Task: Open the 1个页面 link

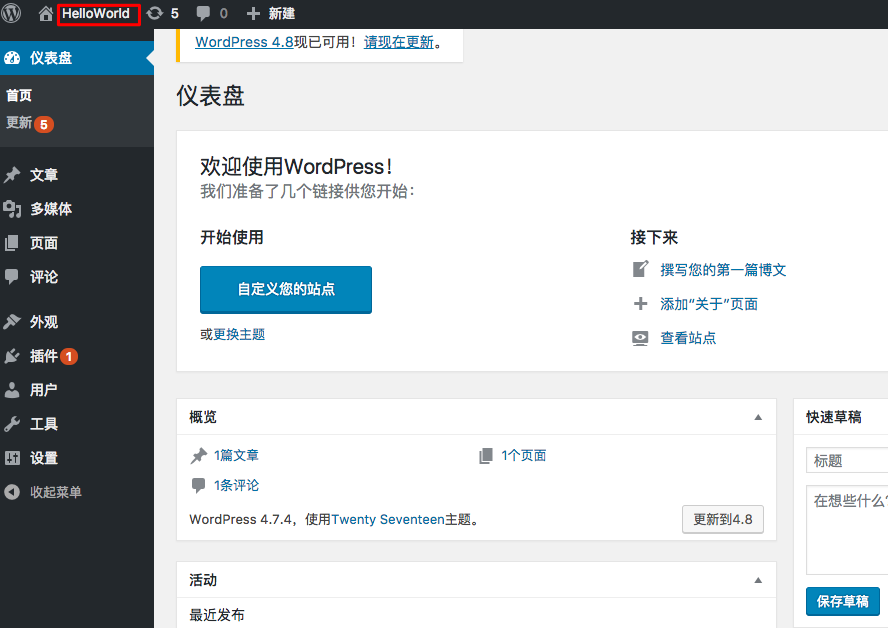Action: (x=524, y=455)
